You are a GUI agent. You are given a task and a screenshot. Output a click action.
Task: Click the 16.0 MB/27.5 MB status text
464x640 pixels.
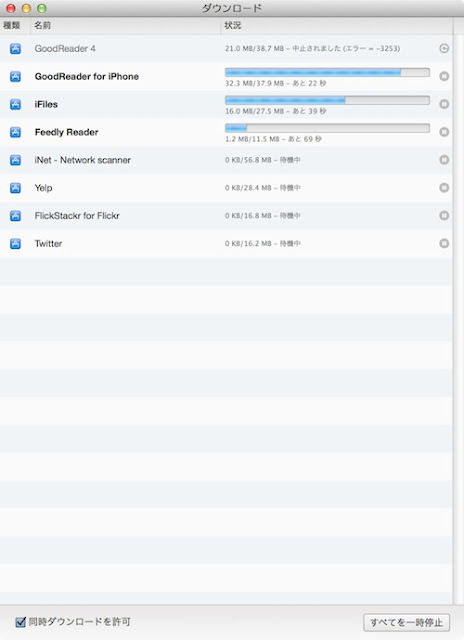[275, 111]
